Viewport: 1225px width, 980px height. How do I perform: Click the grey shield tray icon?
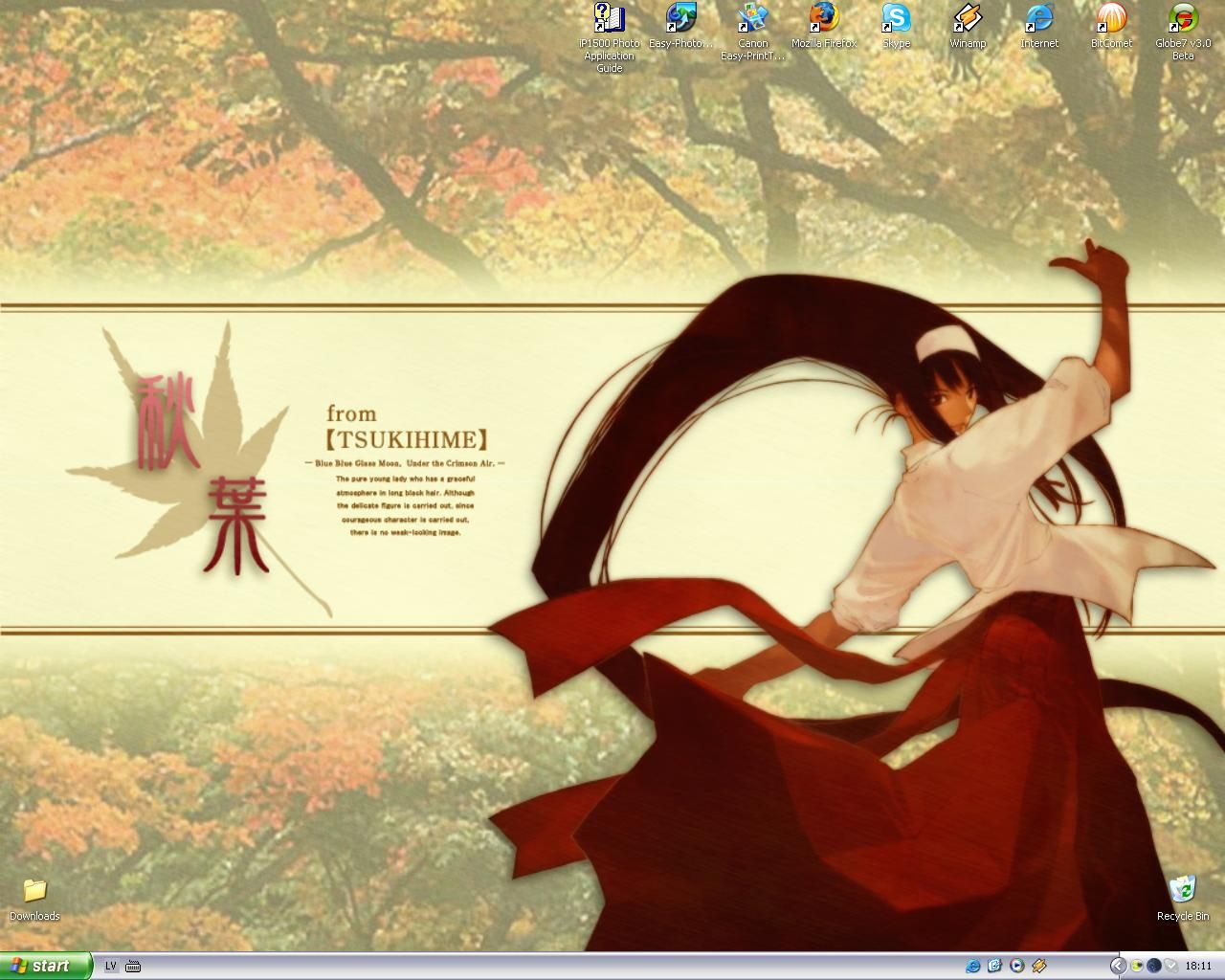click(x=1170, y=966)
